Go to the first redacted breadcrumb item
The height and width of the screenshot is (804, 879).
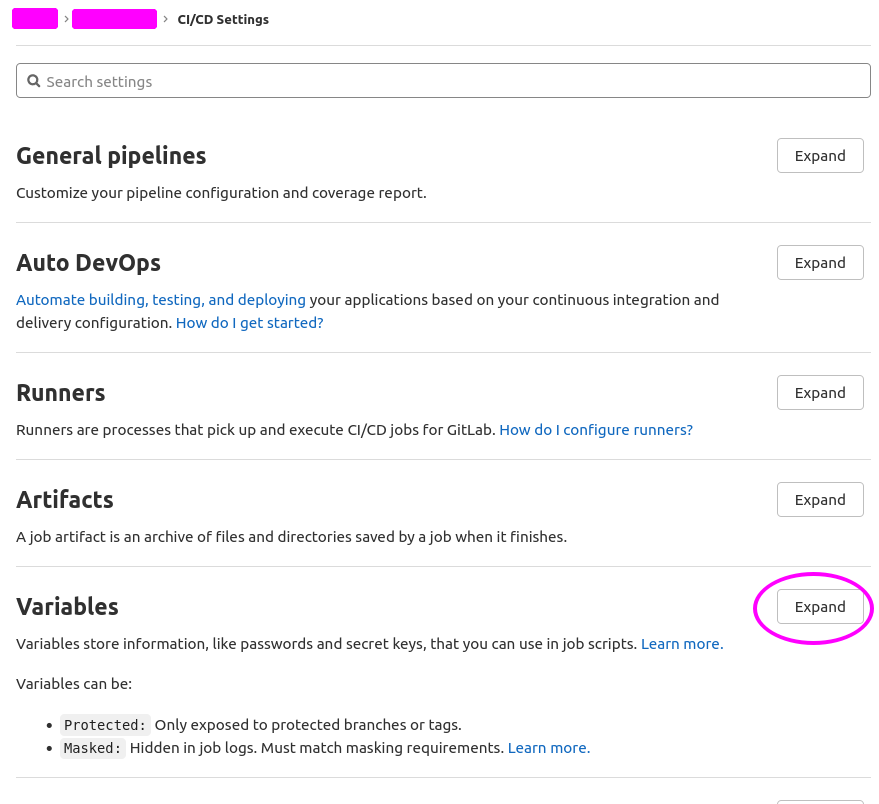pos(35,19)
